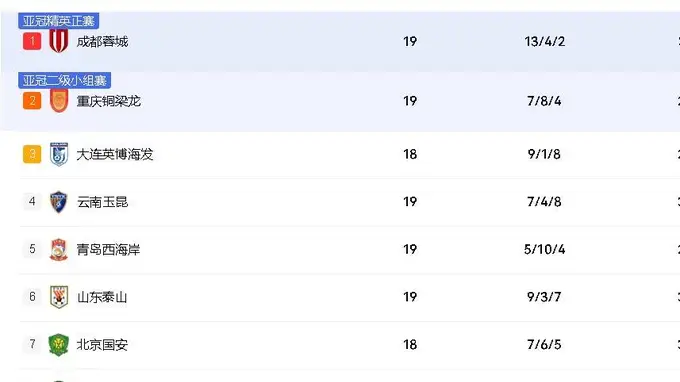
Task: Open the Chengdu Rongcheng (成都蓉城) club crest
Action: pos(59,41)
